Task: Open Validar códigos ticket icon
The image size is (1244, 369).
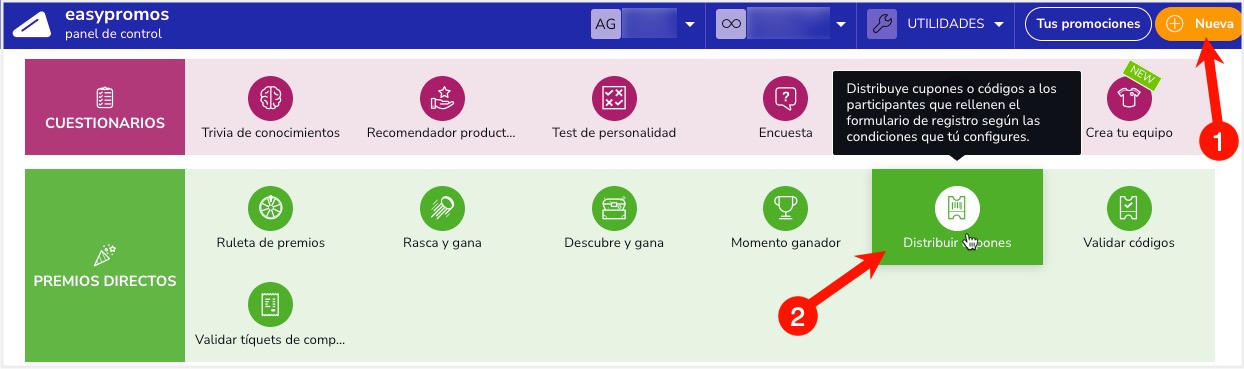Action: coord(1128,208)
